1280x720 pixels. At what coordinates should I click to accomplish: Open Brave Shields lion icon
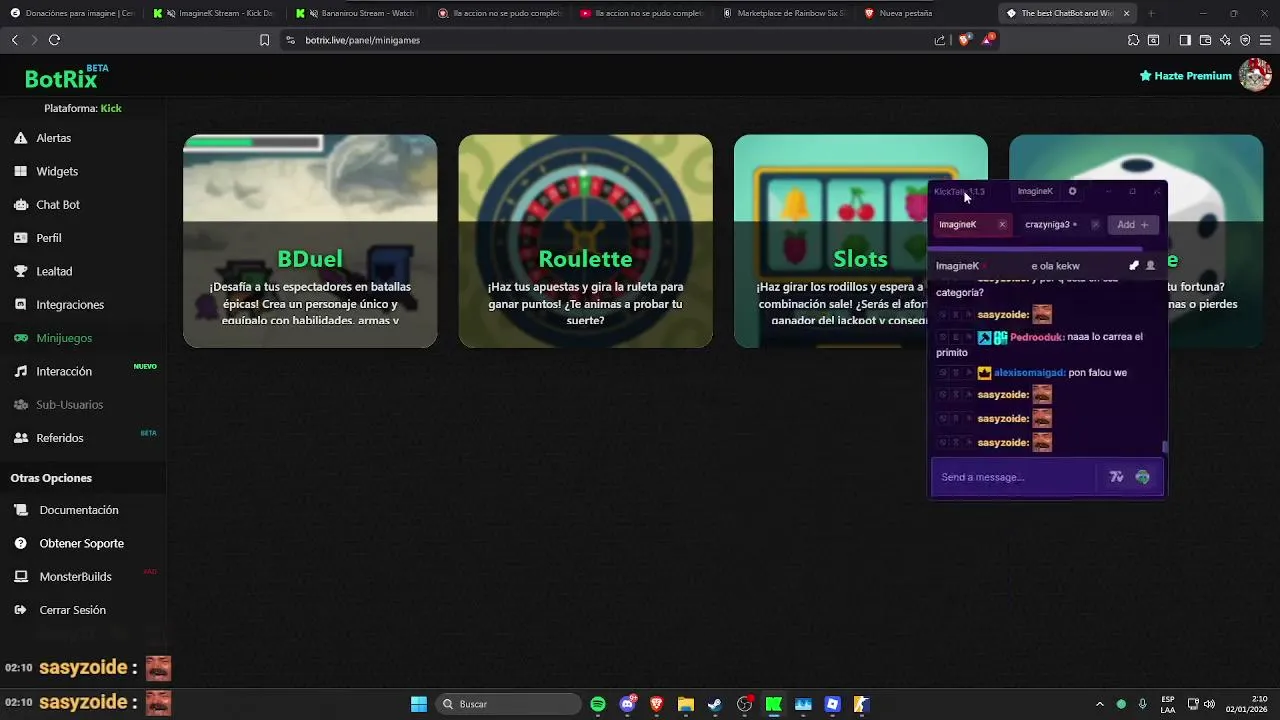(x=964, y=40)
